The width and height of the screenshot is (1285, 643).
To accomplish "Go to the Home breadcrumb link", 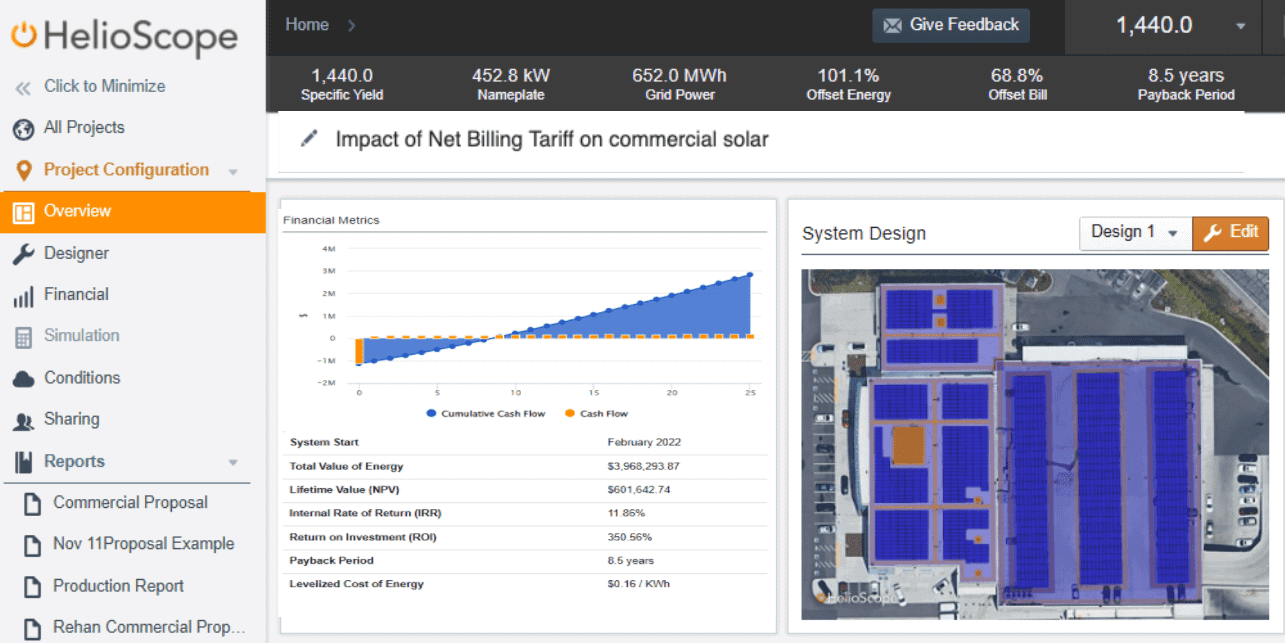I will click(307, 25).
